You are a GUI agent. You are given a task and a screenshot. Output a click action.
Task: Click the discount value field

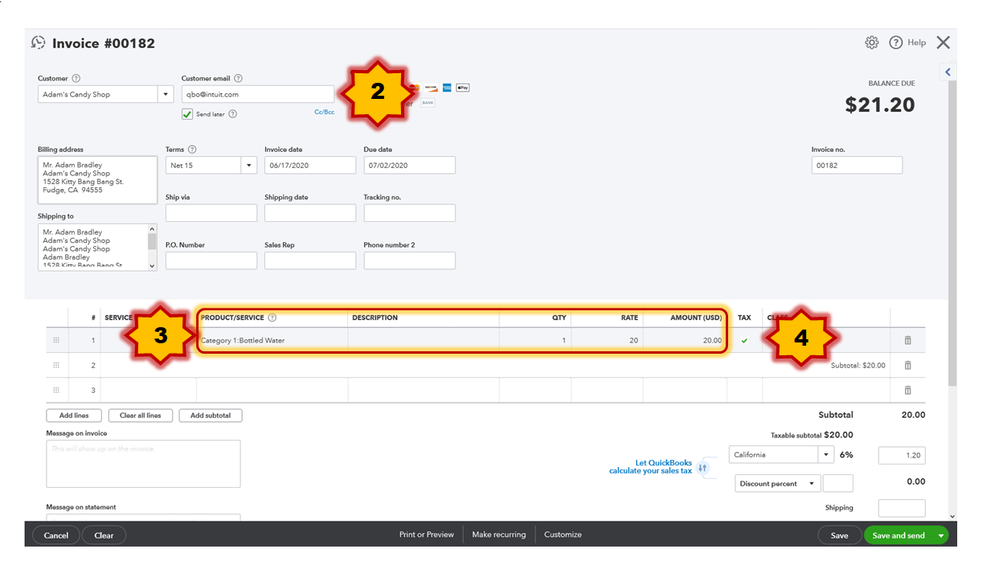click(x=838, y=484)
